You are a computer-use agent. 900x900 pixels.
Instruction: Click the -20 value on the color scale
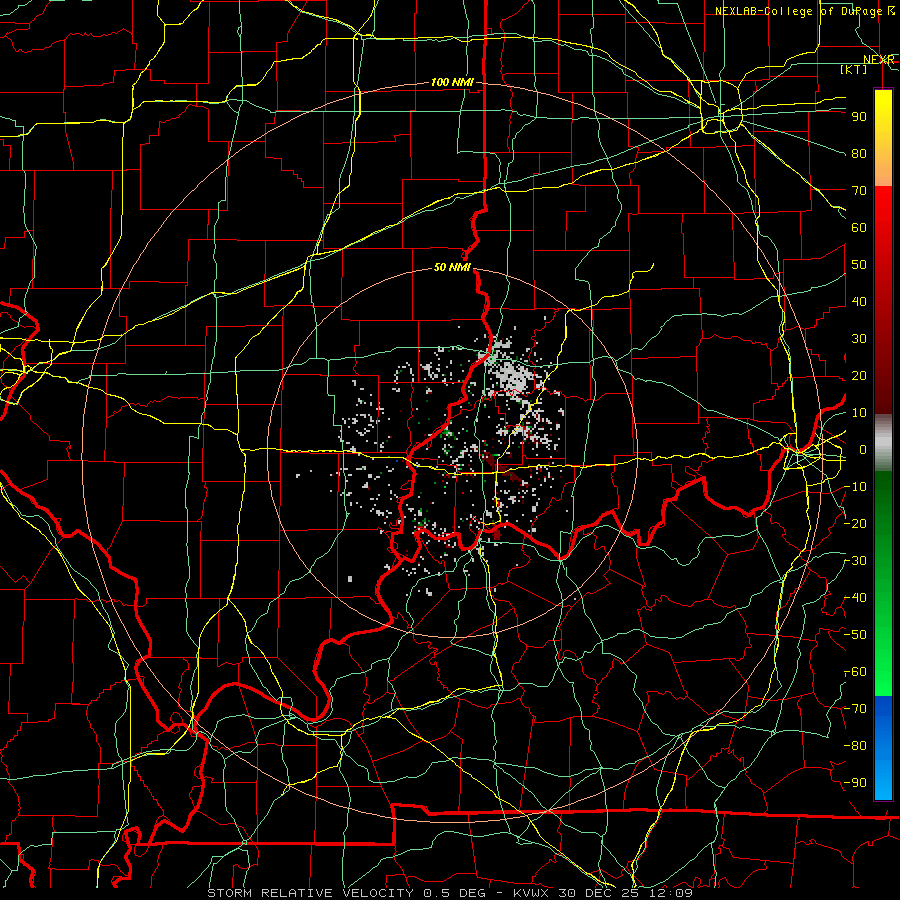[855, 523]
